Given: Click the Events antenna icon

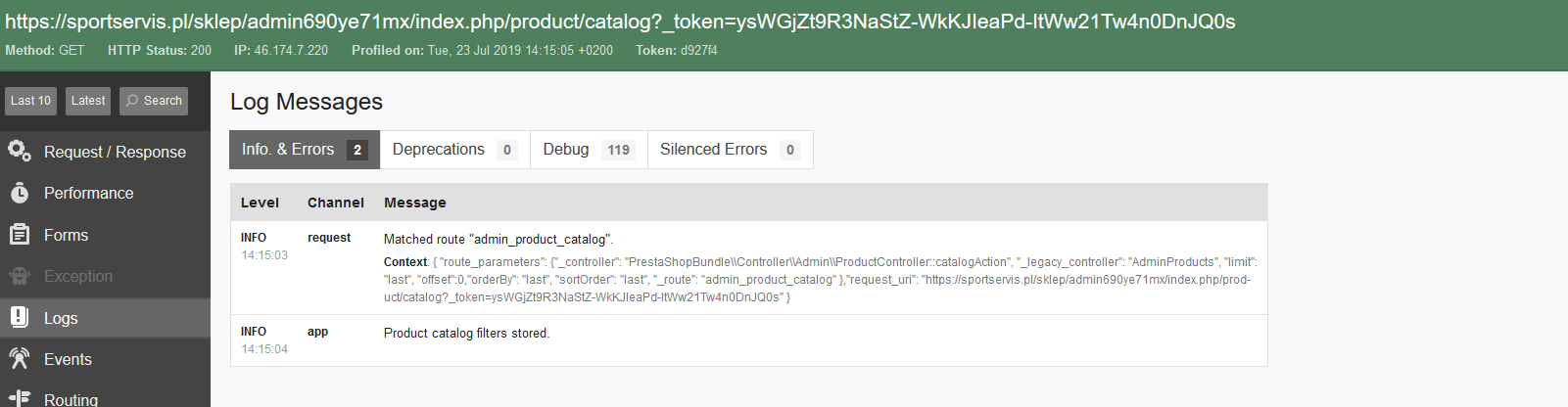Looking at the screenshot, I should pyautogui.click(x=20, y=359).
